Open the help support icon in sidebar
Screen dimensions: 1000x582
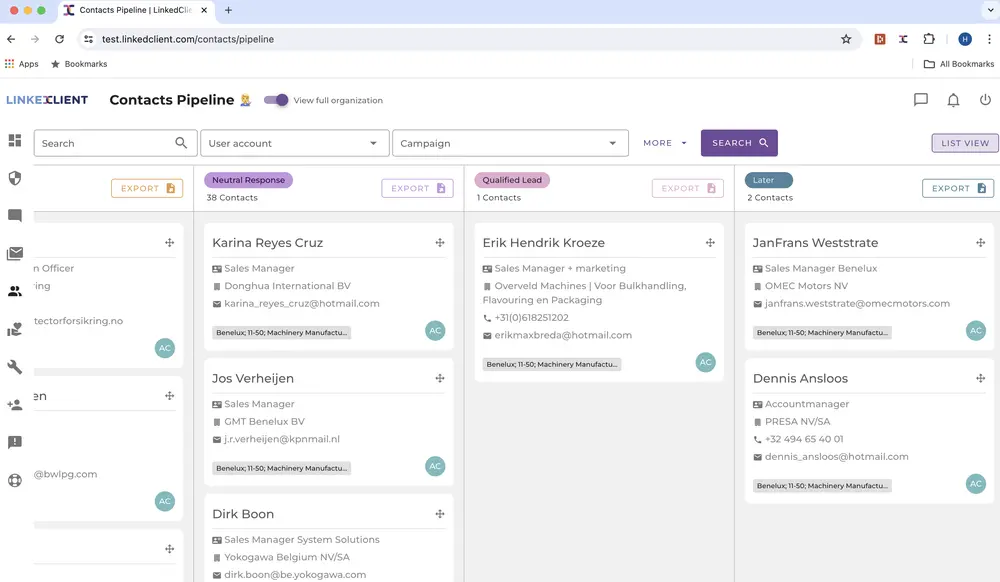point(15,481)
